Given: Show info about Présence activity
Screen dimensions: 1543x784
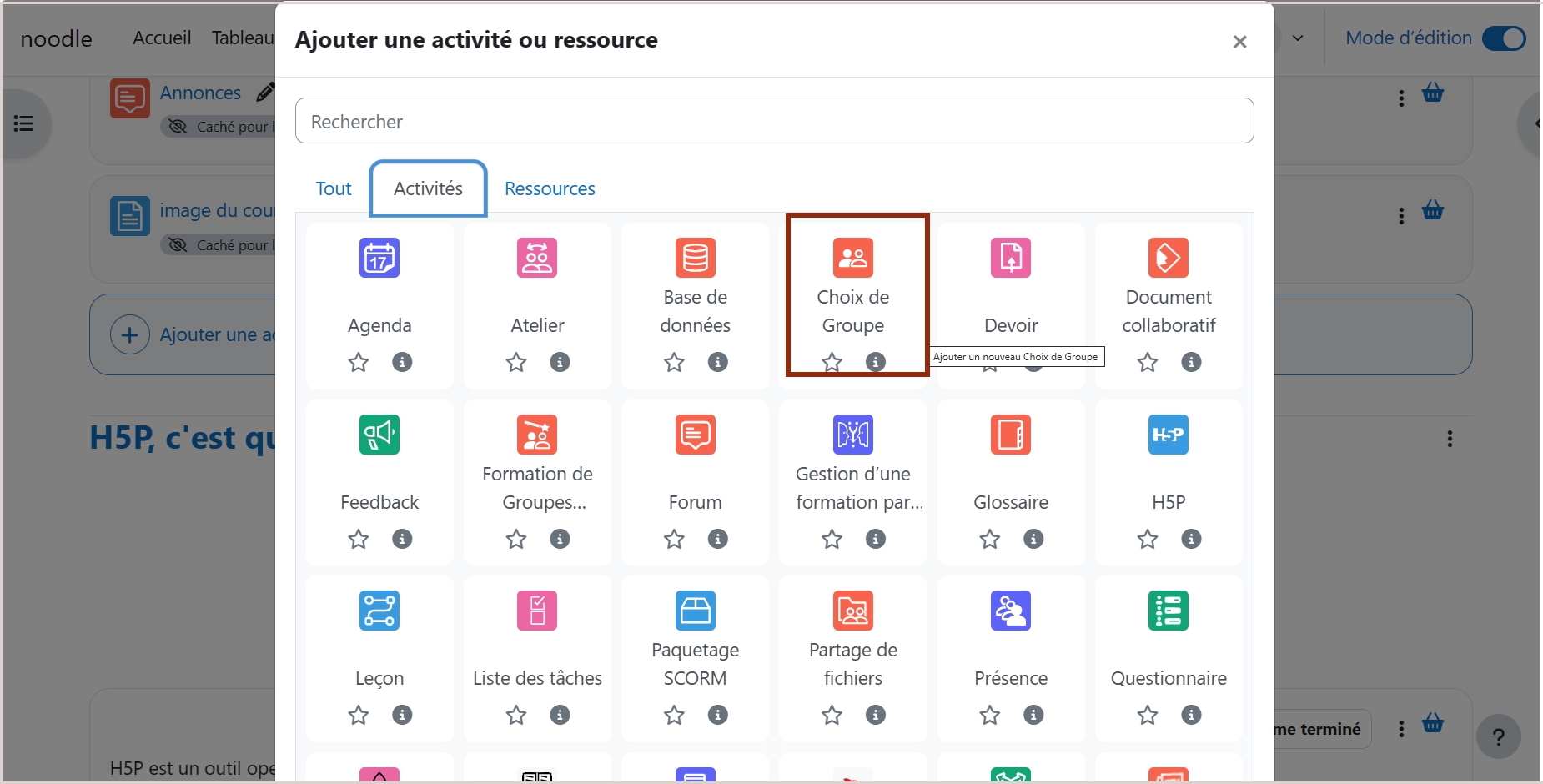Looking at the screenshot, I should (1033, 715).
